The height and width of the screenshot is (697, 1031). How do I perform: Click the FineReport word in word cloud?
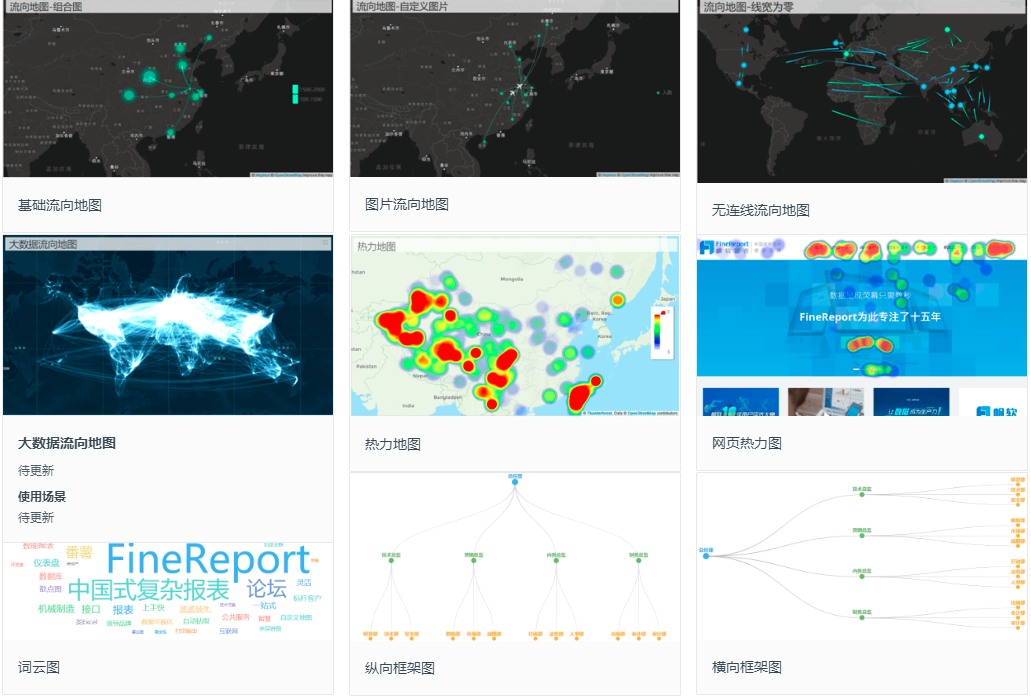coord(208,559)
